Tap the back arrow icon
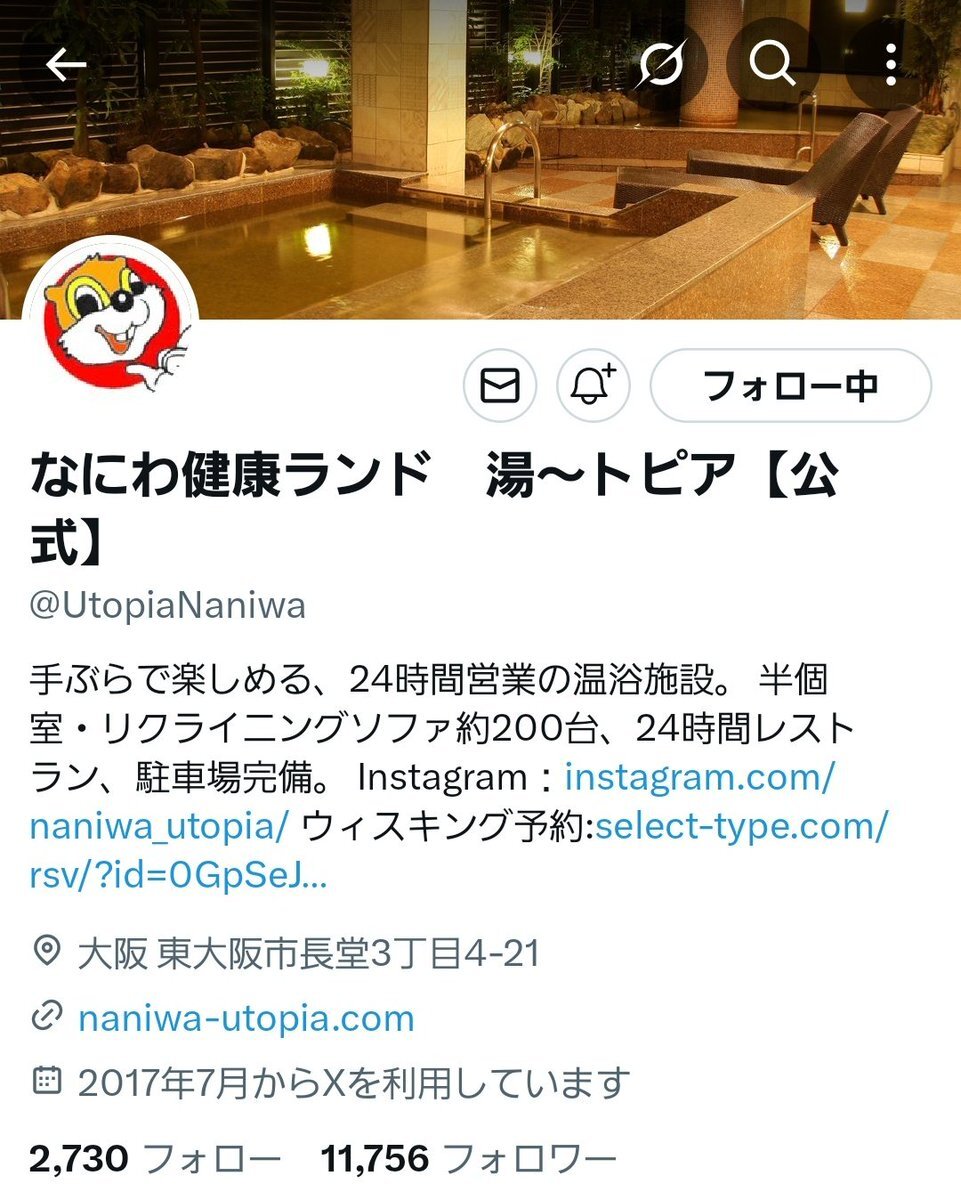This screenshot has height=1200, width=961. point(66,66)
